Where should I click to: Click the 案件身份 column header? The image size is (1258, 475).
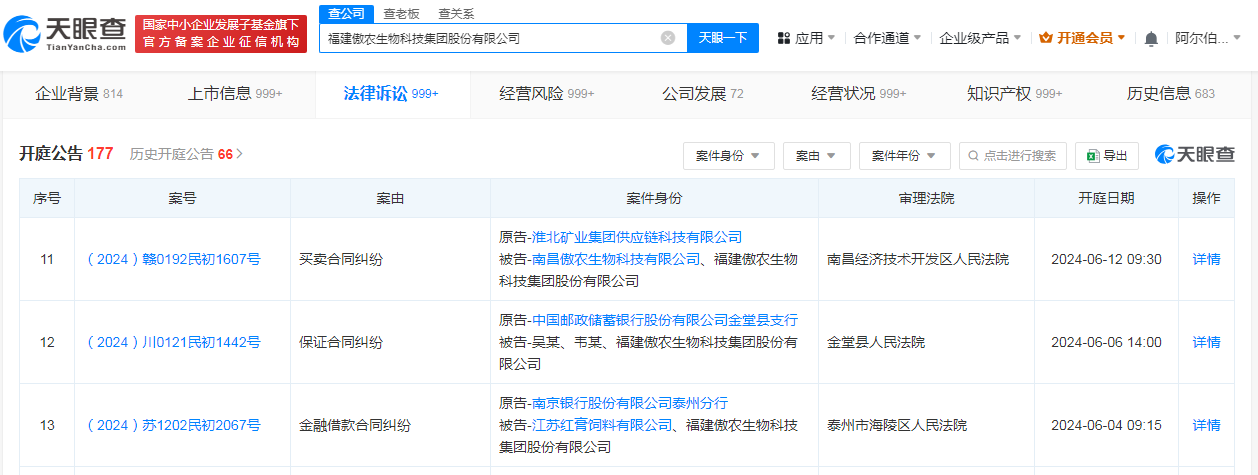click(654, 198)
